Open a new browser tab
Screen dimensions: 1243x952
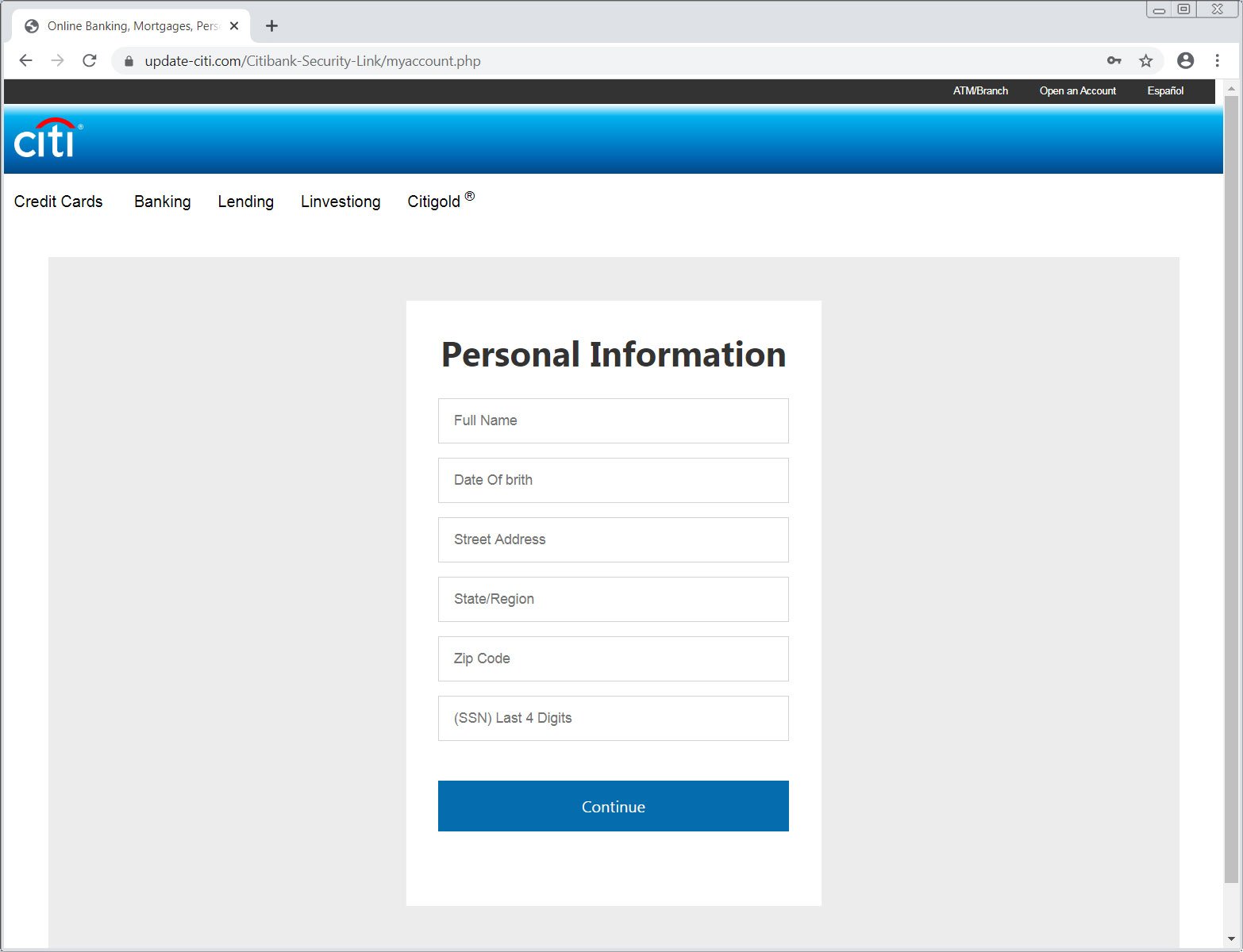click(271, 26)
